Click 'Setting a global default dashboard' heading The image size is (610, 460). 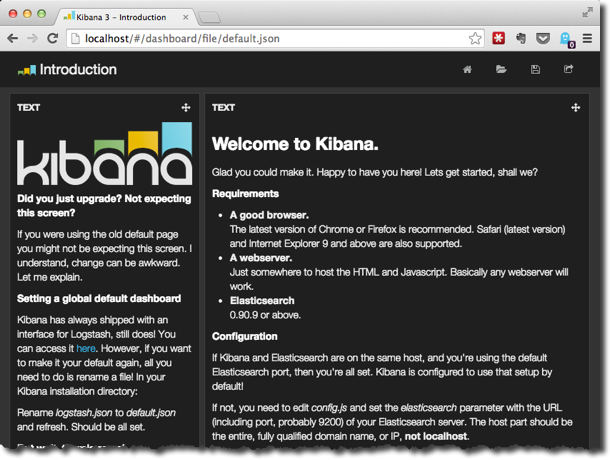pos(99,298)
